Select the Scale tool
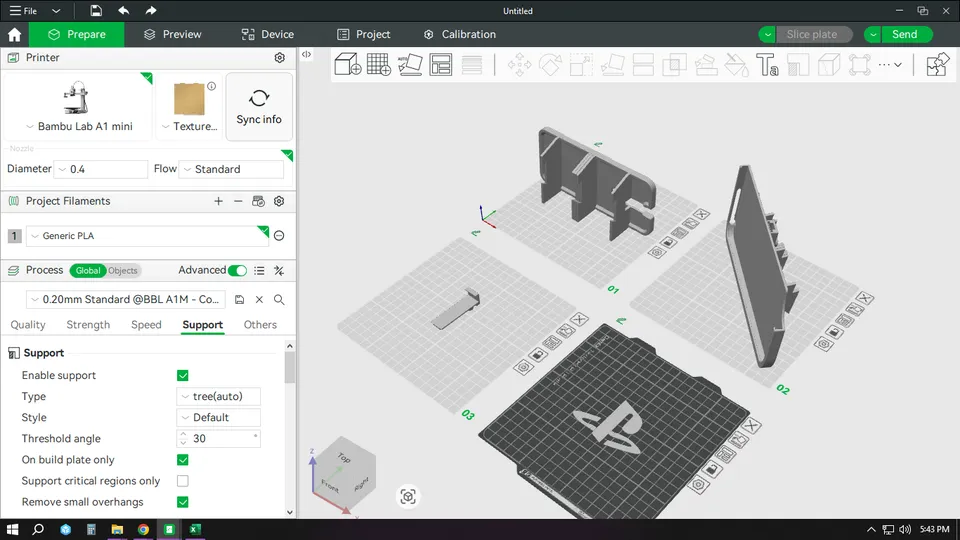The width and height of the screenshot is (960, 540). [581, 64]
